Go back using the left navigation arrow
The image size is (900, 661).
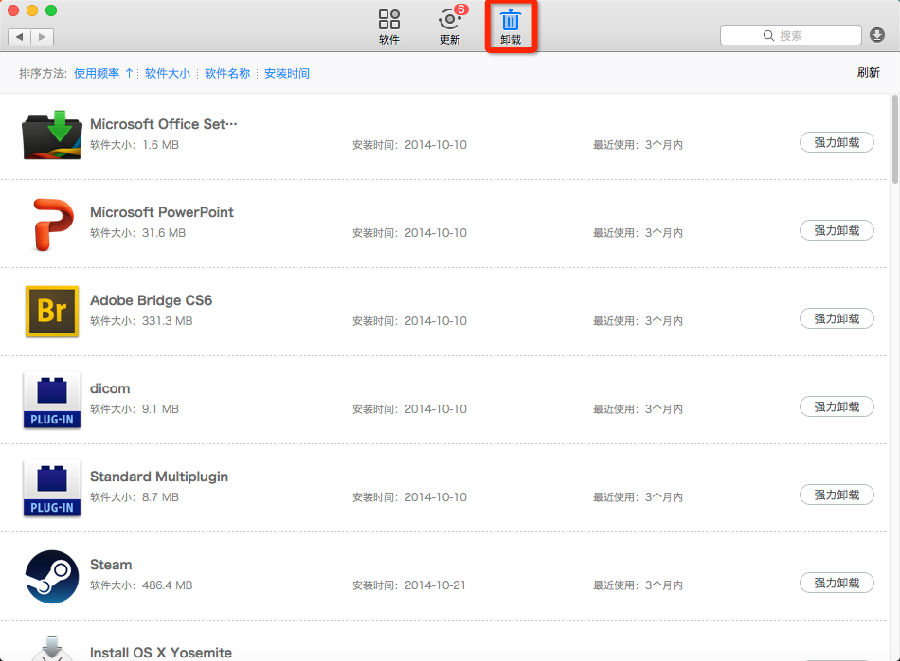[19, 37]
